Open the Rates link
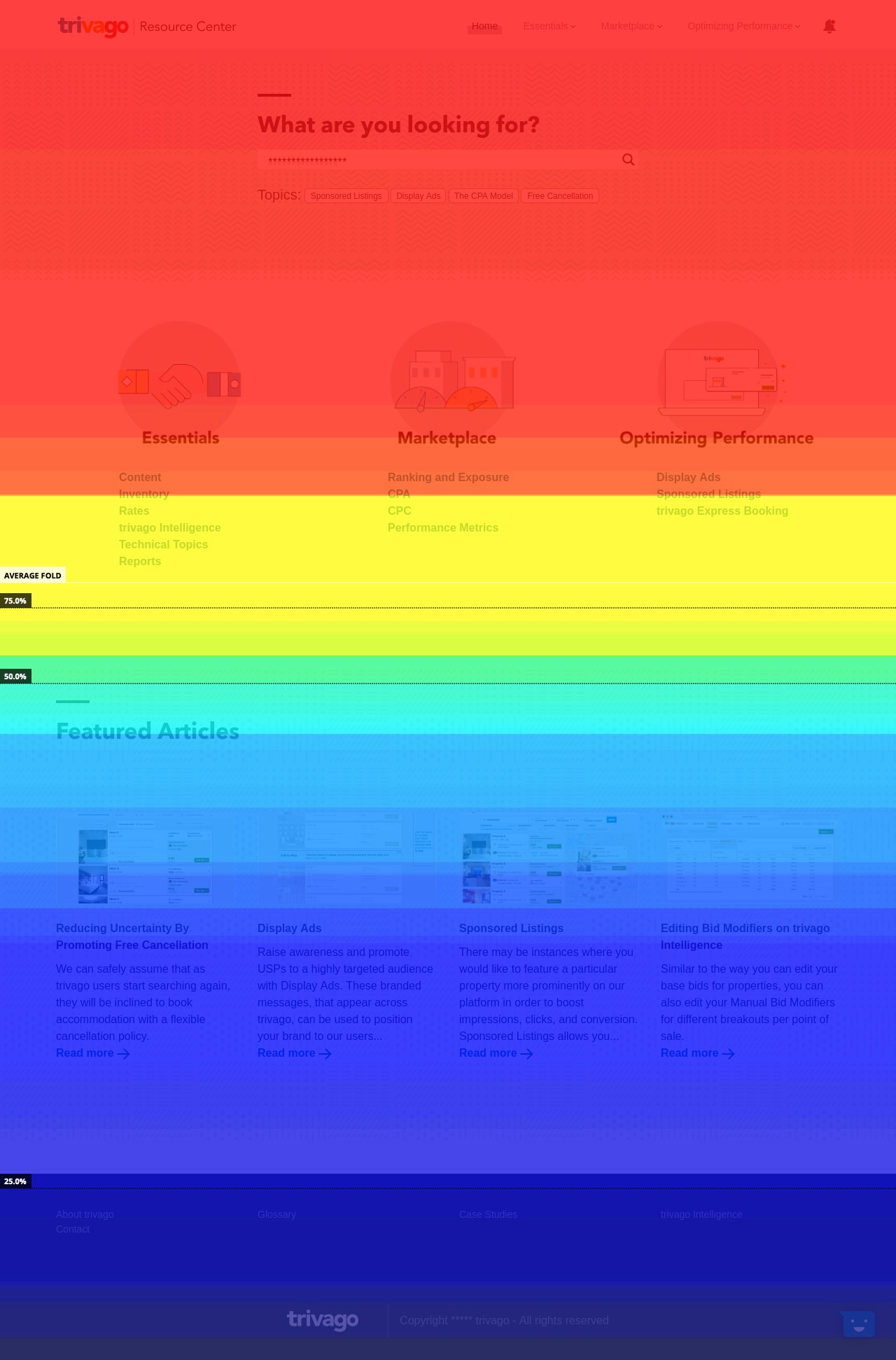896x1360 pixels. click(x=134, y=511)
